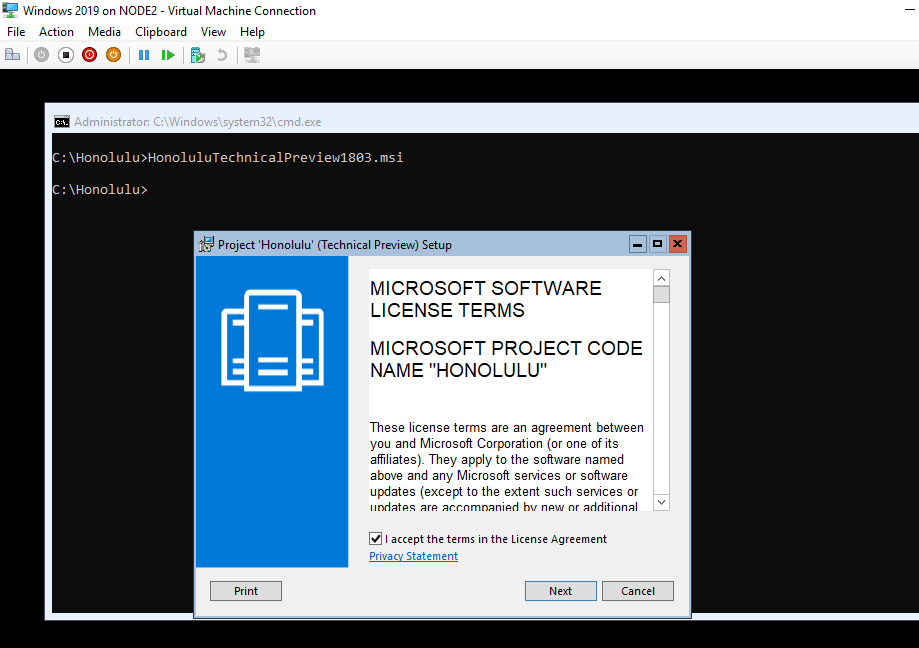This screenshot has width=919, height=648.
Task: Open the View menu
Action: [x=213, y=32]
